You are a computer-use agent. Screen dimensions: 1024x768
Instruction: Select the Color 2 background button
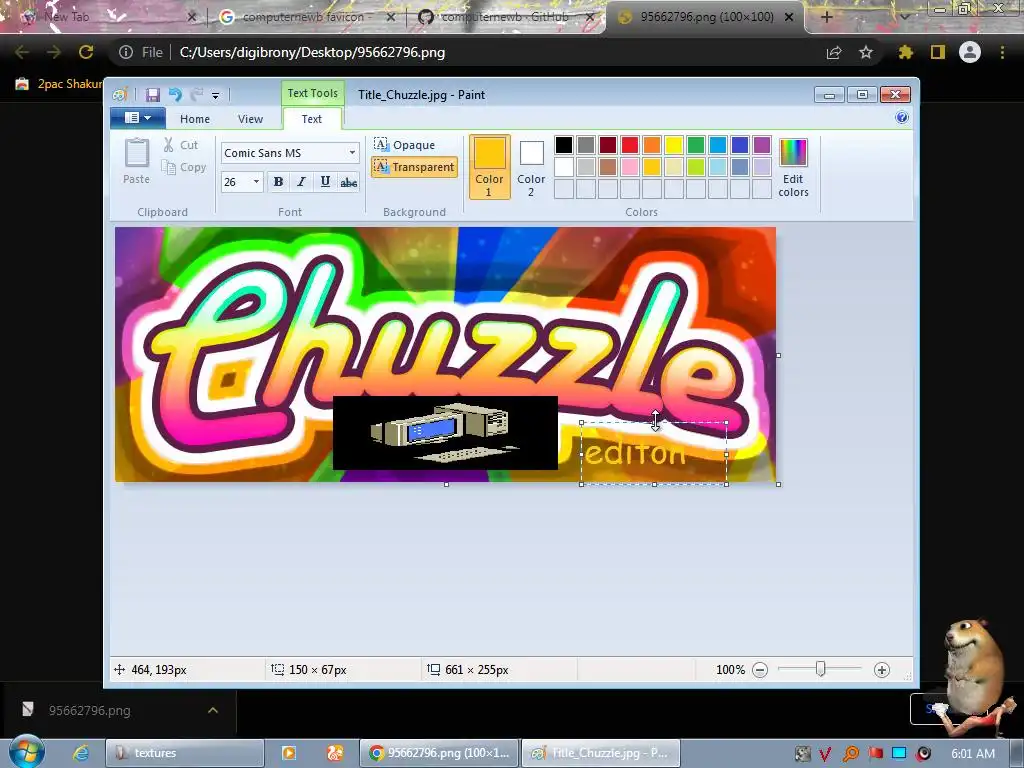click(x=531, y=167)
